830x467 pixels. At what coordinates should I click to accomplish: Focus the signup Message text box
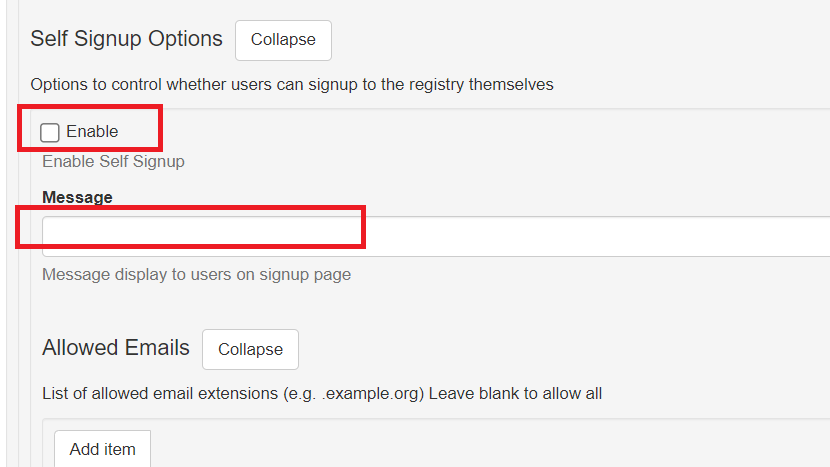click(x=436, y=237)
